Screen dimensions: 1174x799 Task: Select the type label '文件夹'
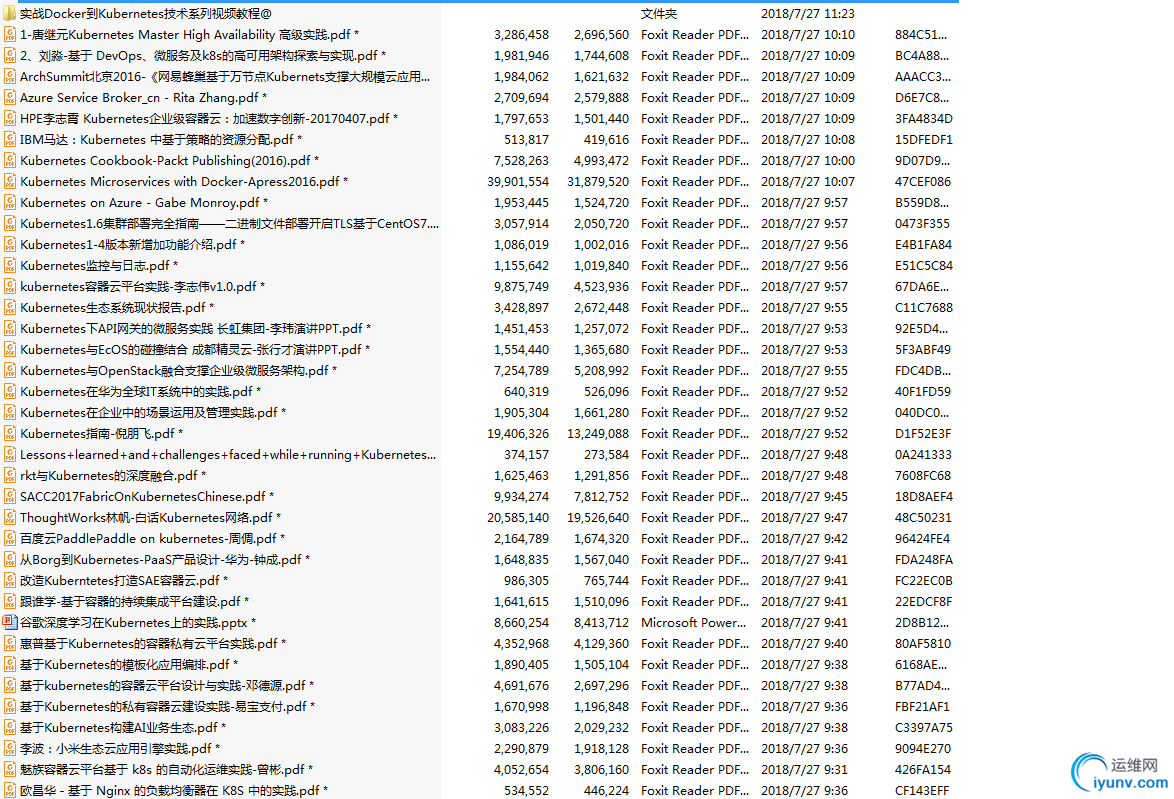pyautogui.click(x=659, y=13)
